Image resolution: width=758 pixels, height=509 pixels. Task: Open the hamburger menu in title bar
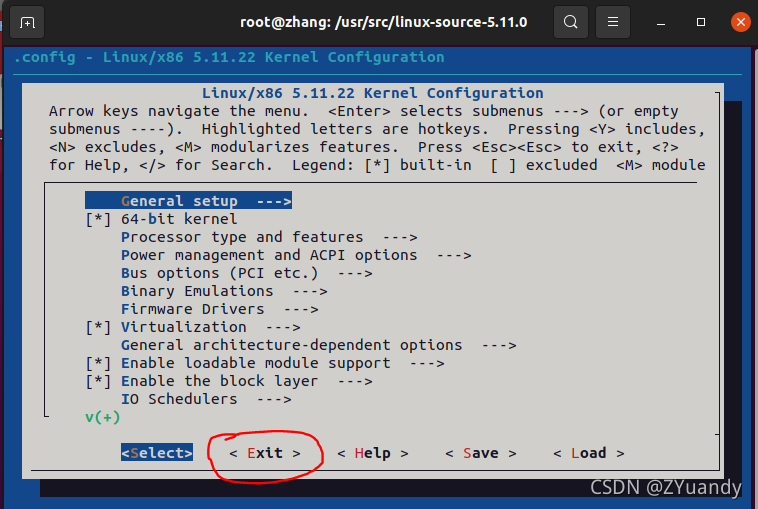pos(612,22)
